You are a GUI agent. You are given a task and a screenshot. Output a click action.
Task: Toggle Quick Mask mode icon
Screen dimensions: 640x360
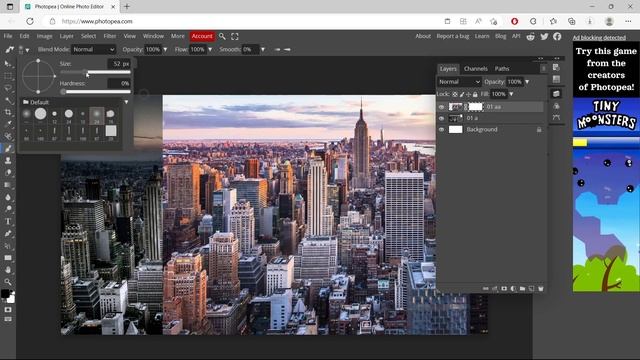pos(8,310)
